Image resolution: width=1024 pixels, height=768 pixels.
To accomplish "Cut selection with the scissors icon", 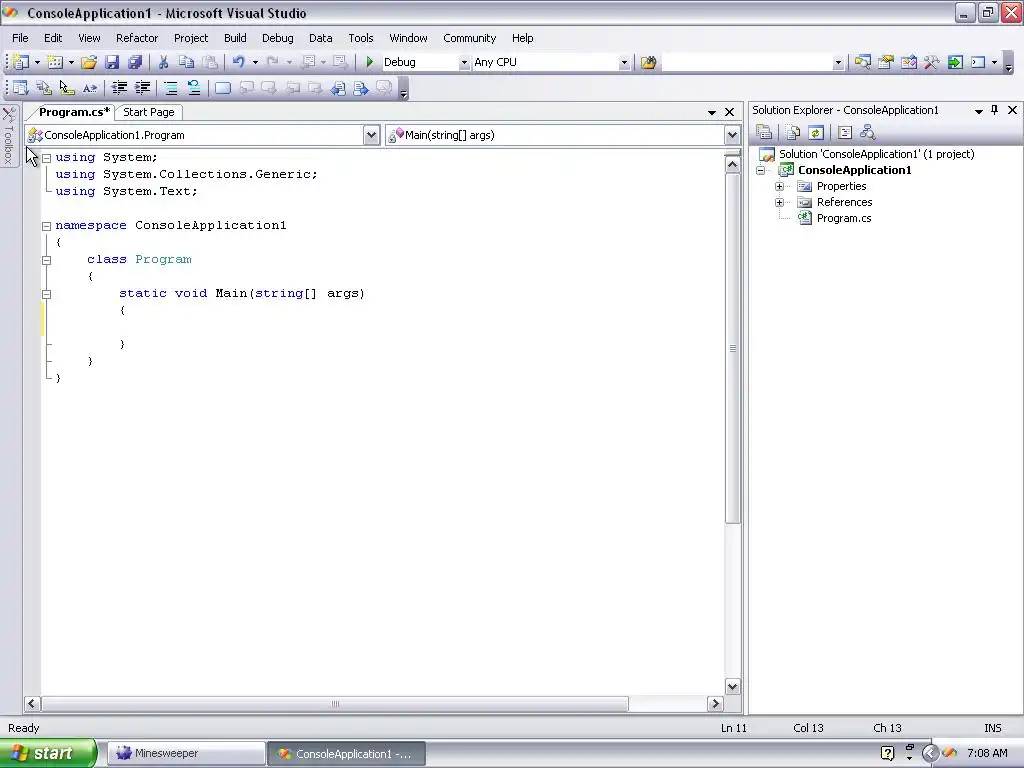I will point(163,62).
